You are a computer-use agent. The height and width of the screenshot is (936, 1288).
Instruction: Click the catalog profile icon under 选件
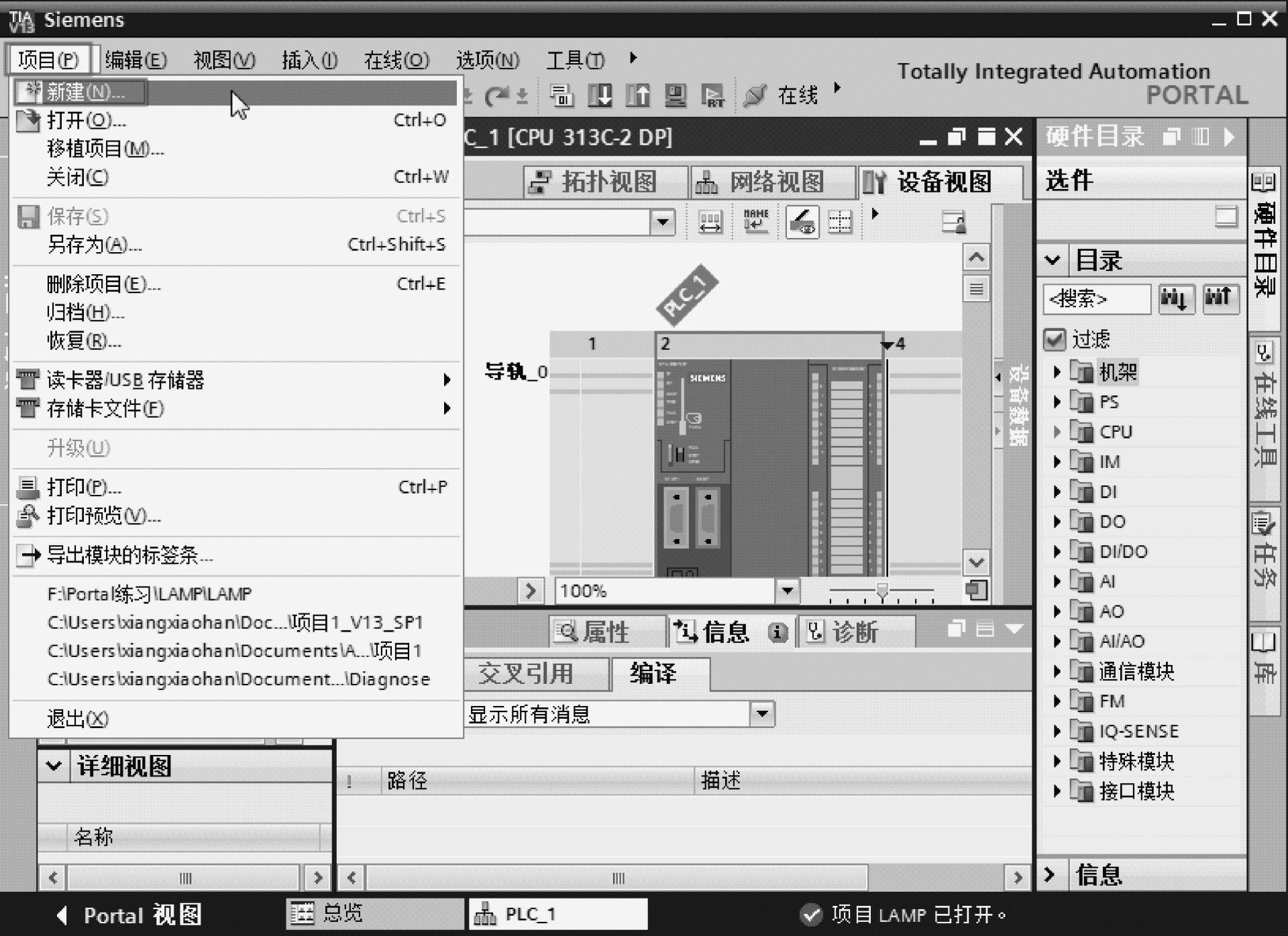(x=1226, y=217)
